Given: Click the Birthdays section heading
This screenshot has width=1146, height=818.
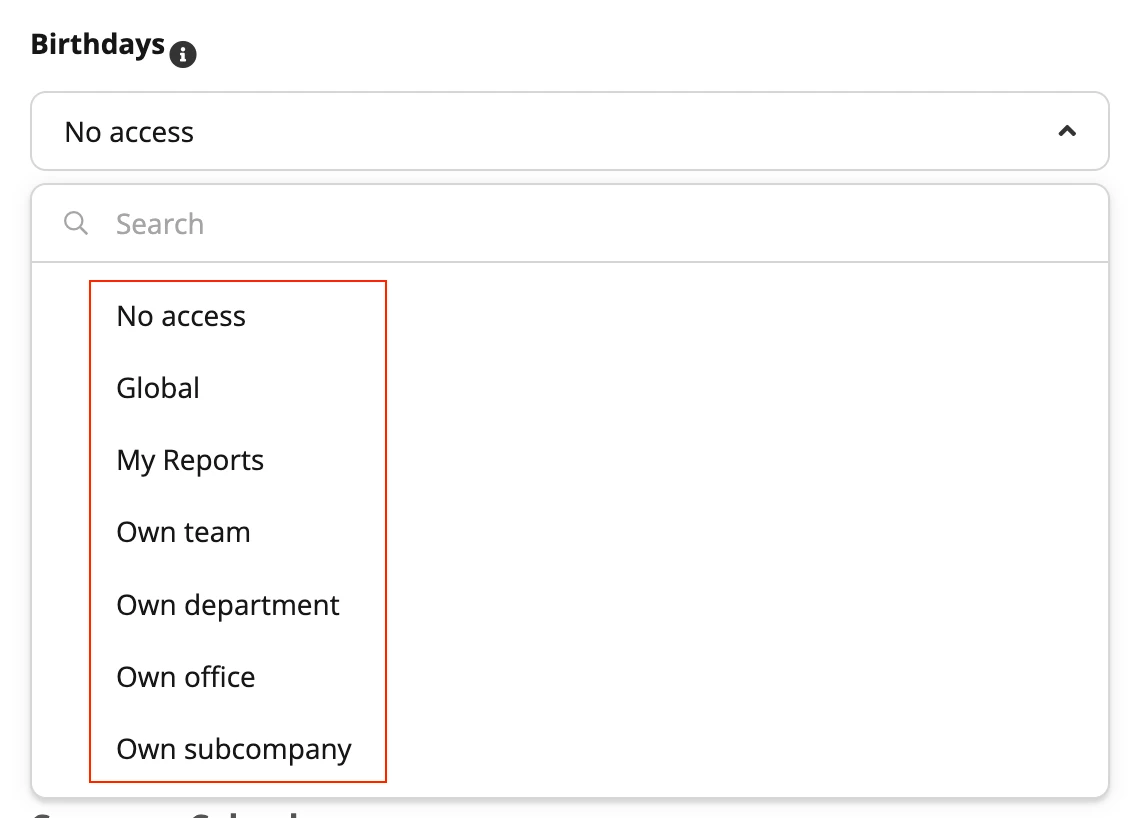Looking at the screenshot, I should tap(98, 45).
